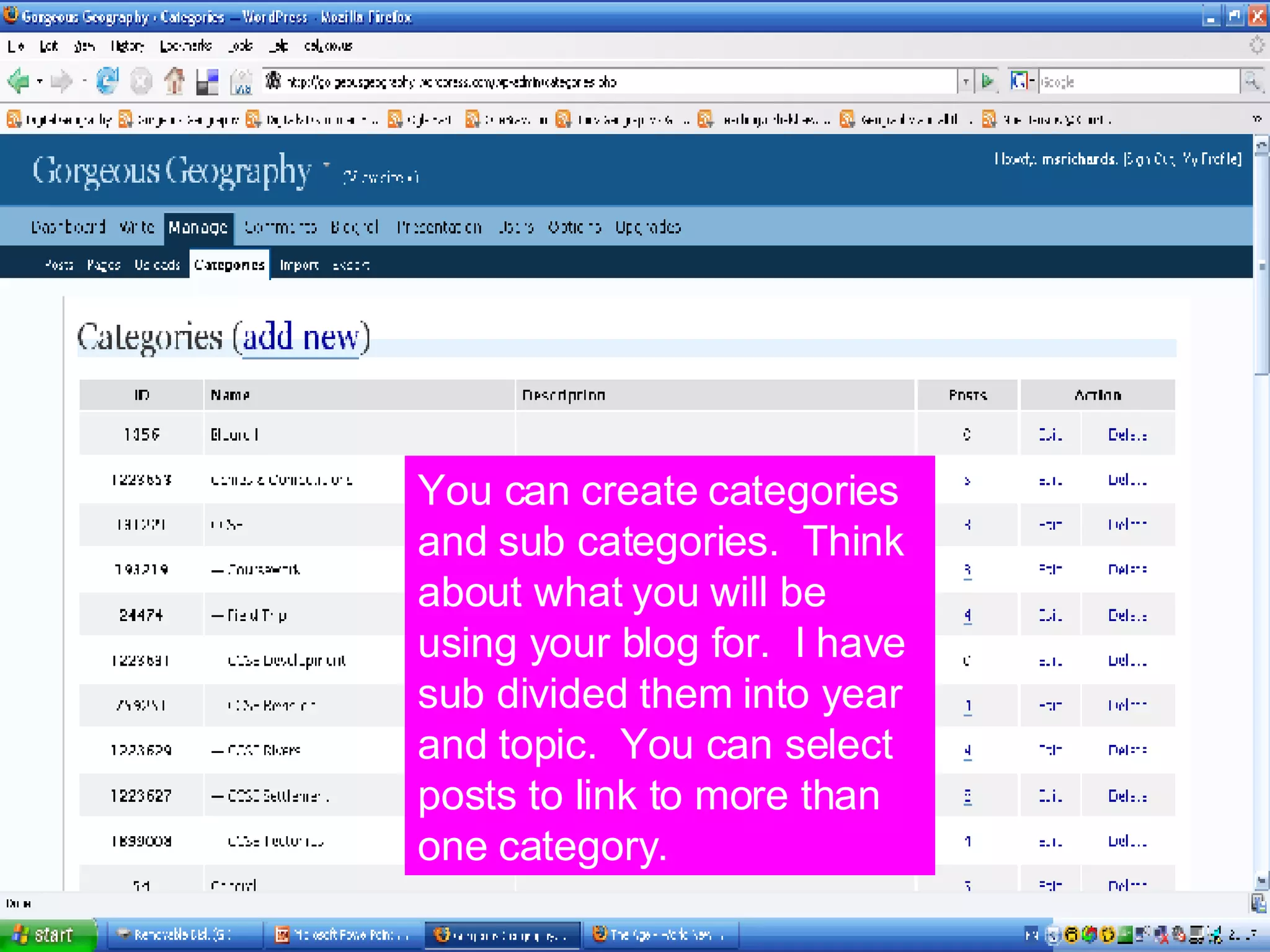The width and height of the screenshot is (1270, 952).
Task: Show more bookmarks with chevron
Action: click(1257, 119)
